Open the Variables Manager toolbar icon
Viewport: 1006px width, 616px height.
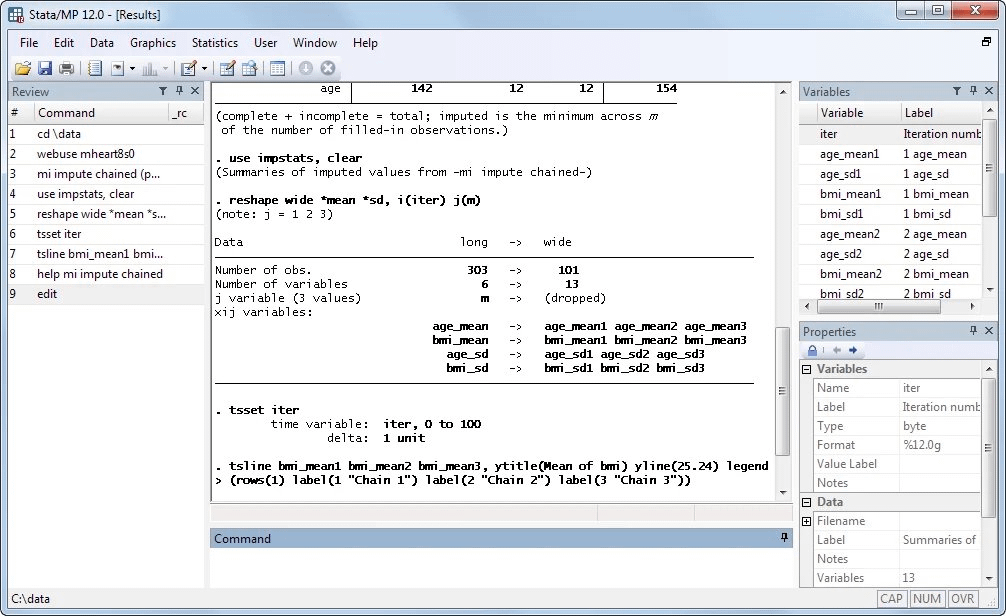[x=277, y=68]
